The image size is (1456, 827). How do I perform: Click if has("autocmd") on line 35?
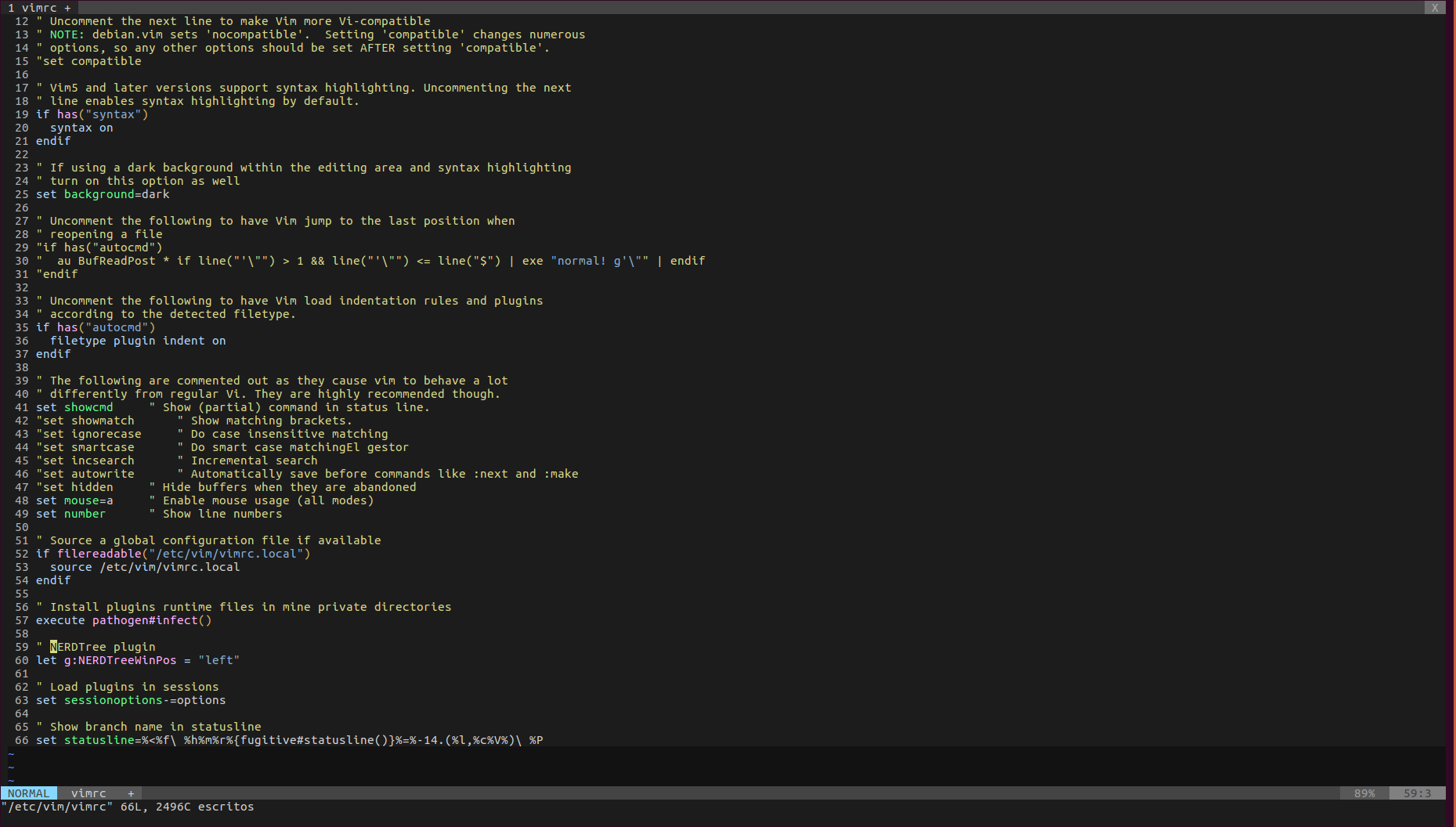[x=96, y=327]
